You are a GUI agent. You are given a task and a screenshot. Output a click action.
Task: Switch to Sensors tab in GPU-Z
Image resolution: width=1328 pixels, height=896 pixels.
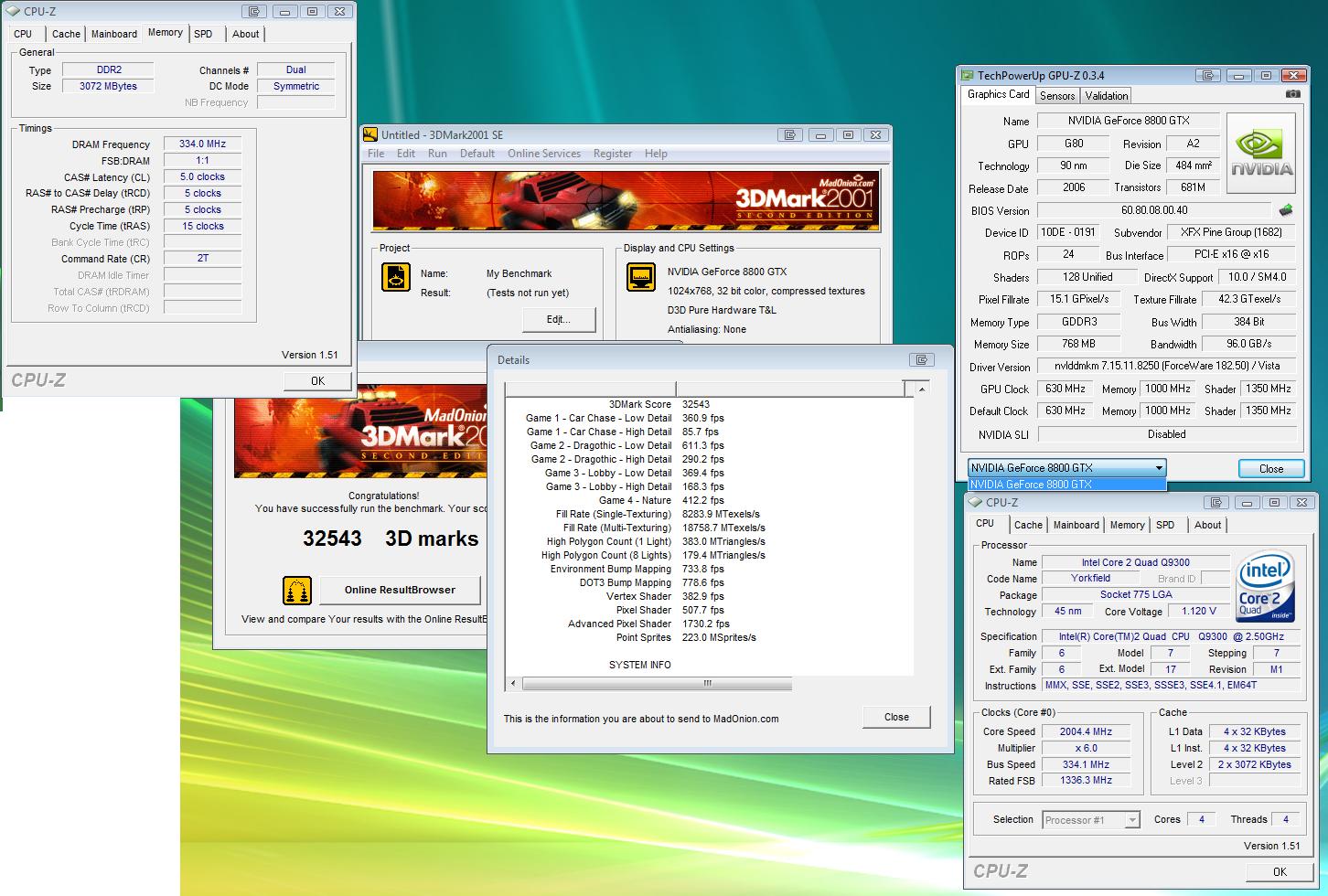click(1057, 96)
